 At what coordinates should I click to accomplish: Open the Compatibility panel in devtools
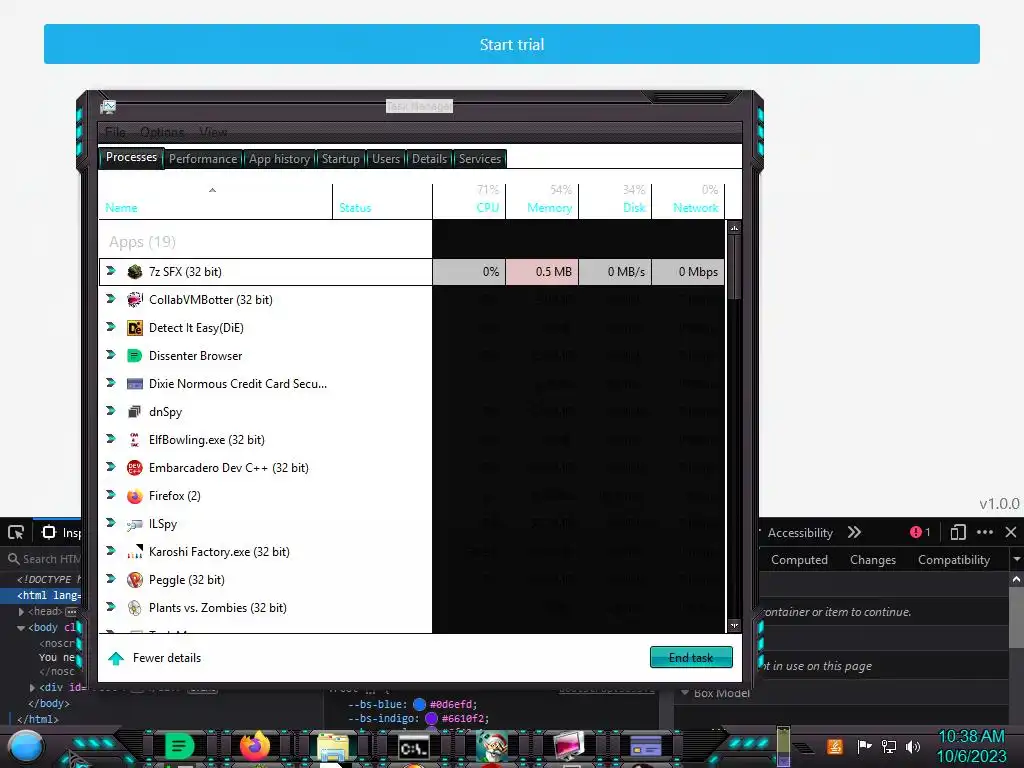click(x=953, y=560)
